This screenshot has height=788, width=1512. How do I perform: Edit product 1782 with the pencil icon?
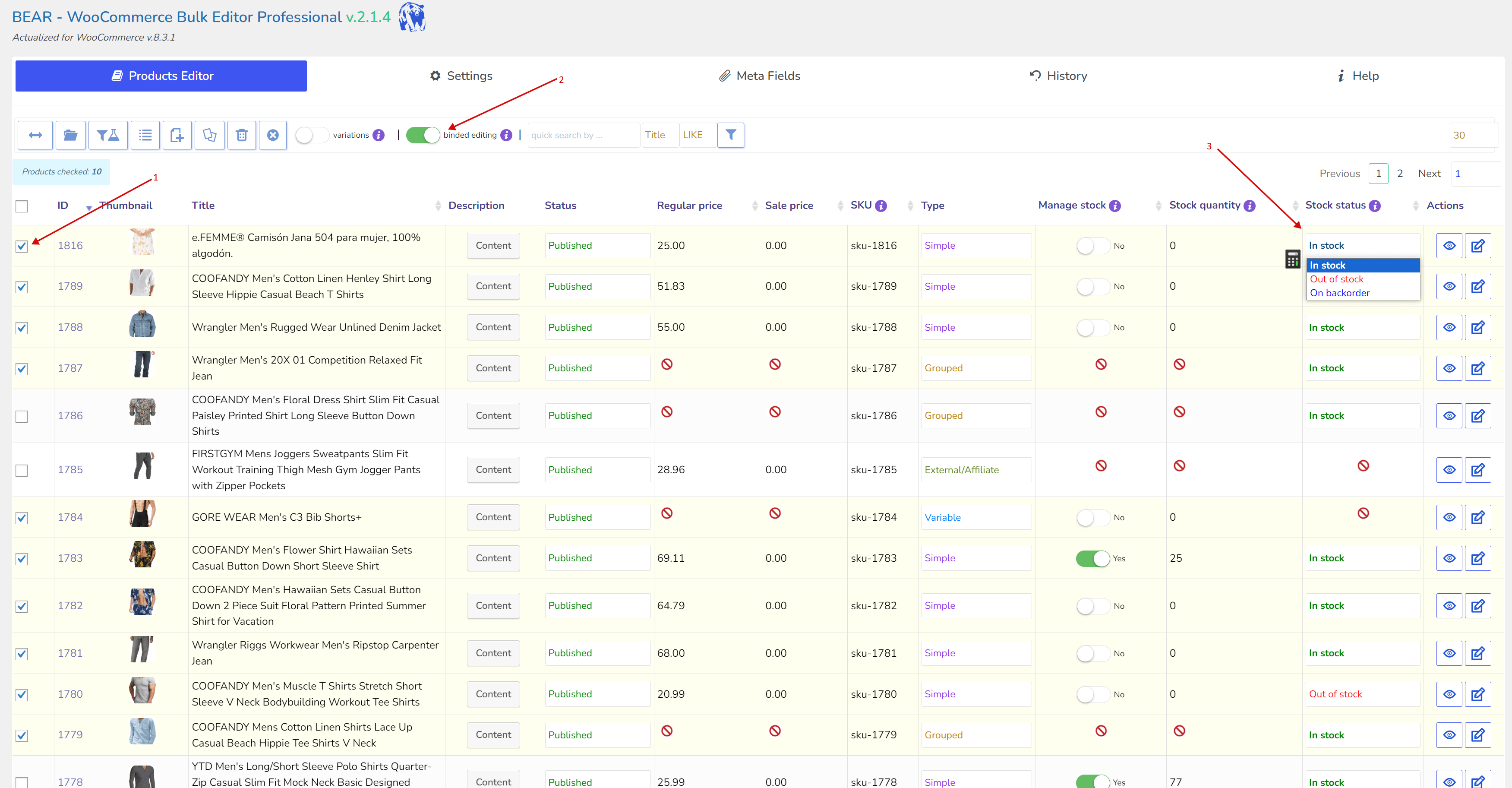tap(1478, 606)
